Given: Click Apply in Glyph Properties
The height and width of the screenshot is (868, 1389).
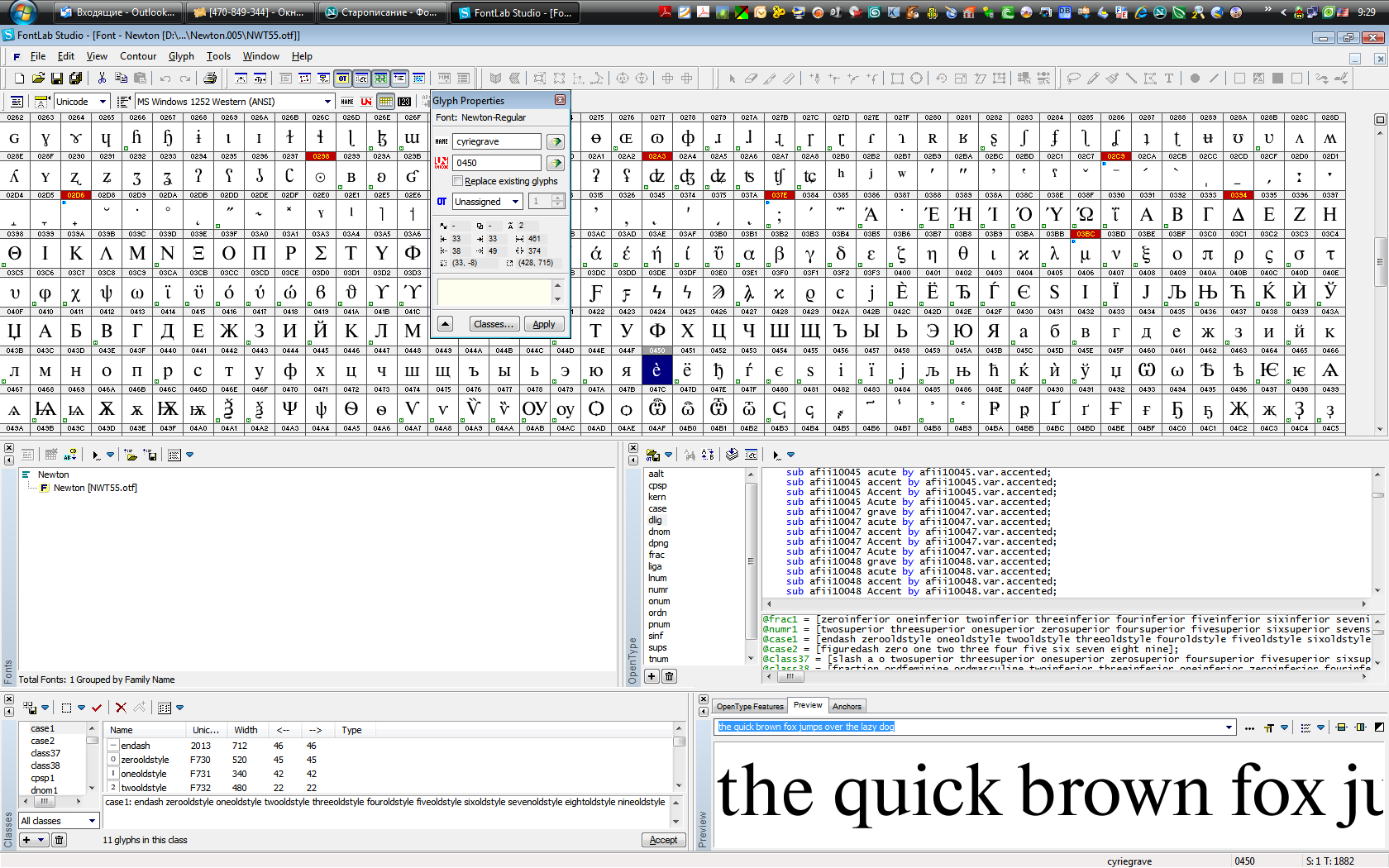Looking at the screenshot, I should click(x=544, y=324).
